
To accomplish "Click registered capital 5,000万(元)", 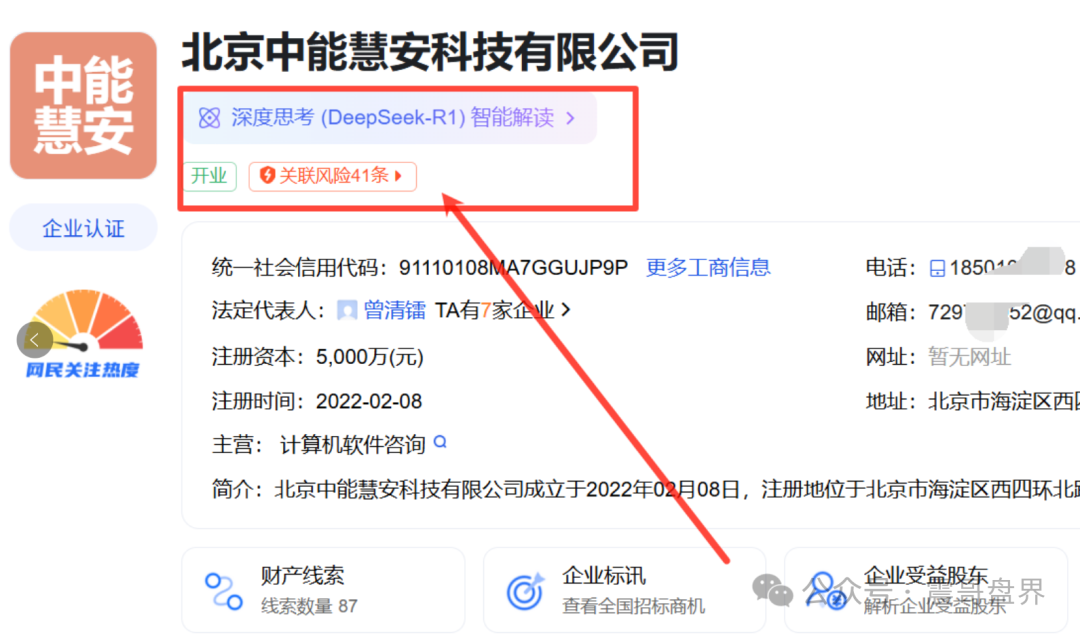I will click(370, 357).
